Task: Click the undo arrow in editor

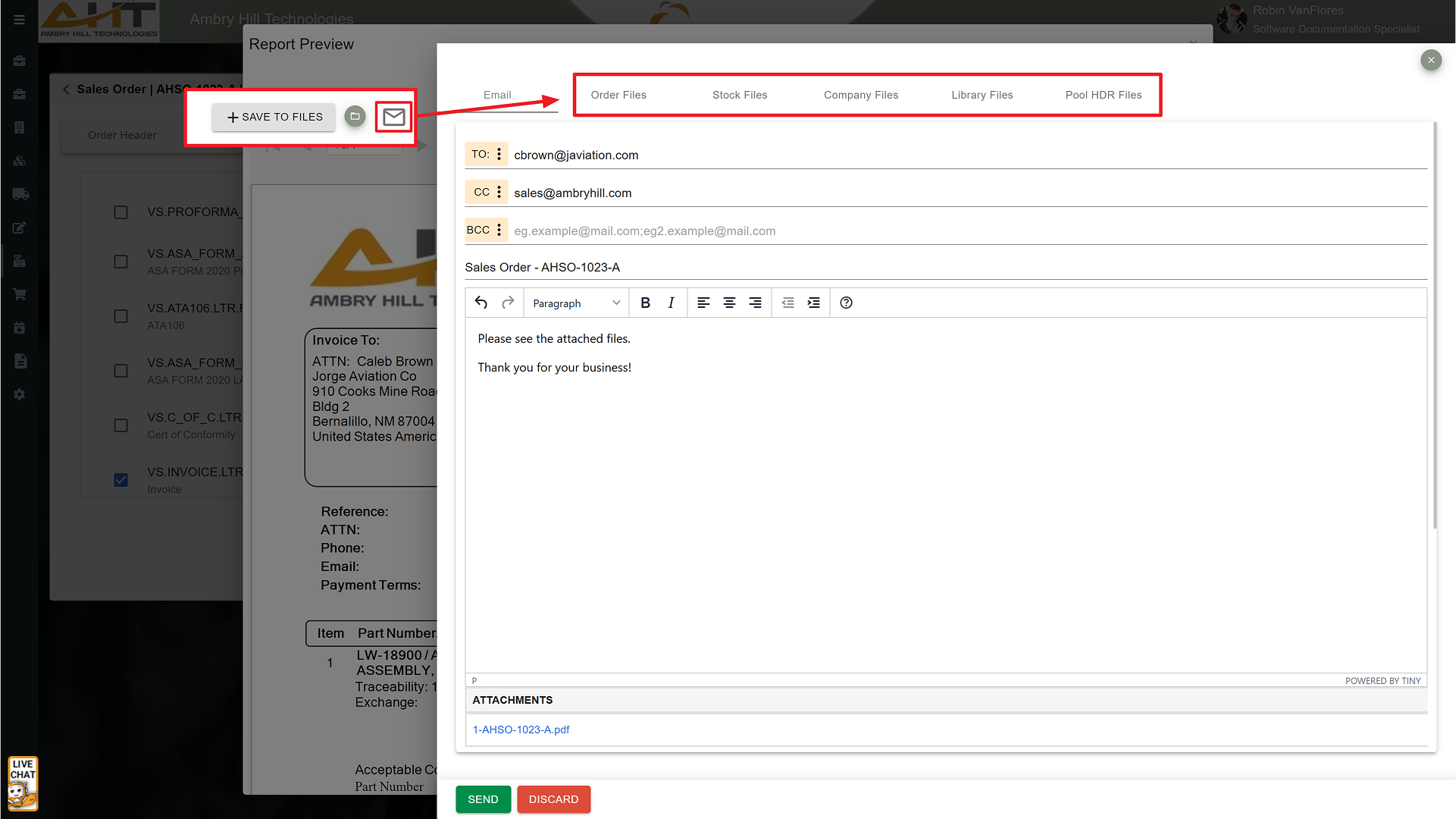Action: pyautogui.click(x=481, y=303)
